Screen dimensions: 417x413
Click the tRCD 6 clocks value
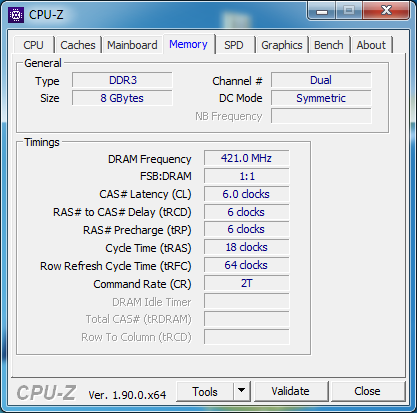[247, 212]
